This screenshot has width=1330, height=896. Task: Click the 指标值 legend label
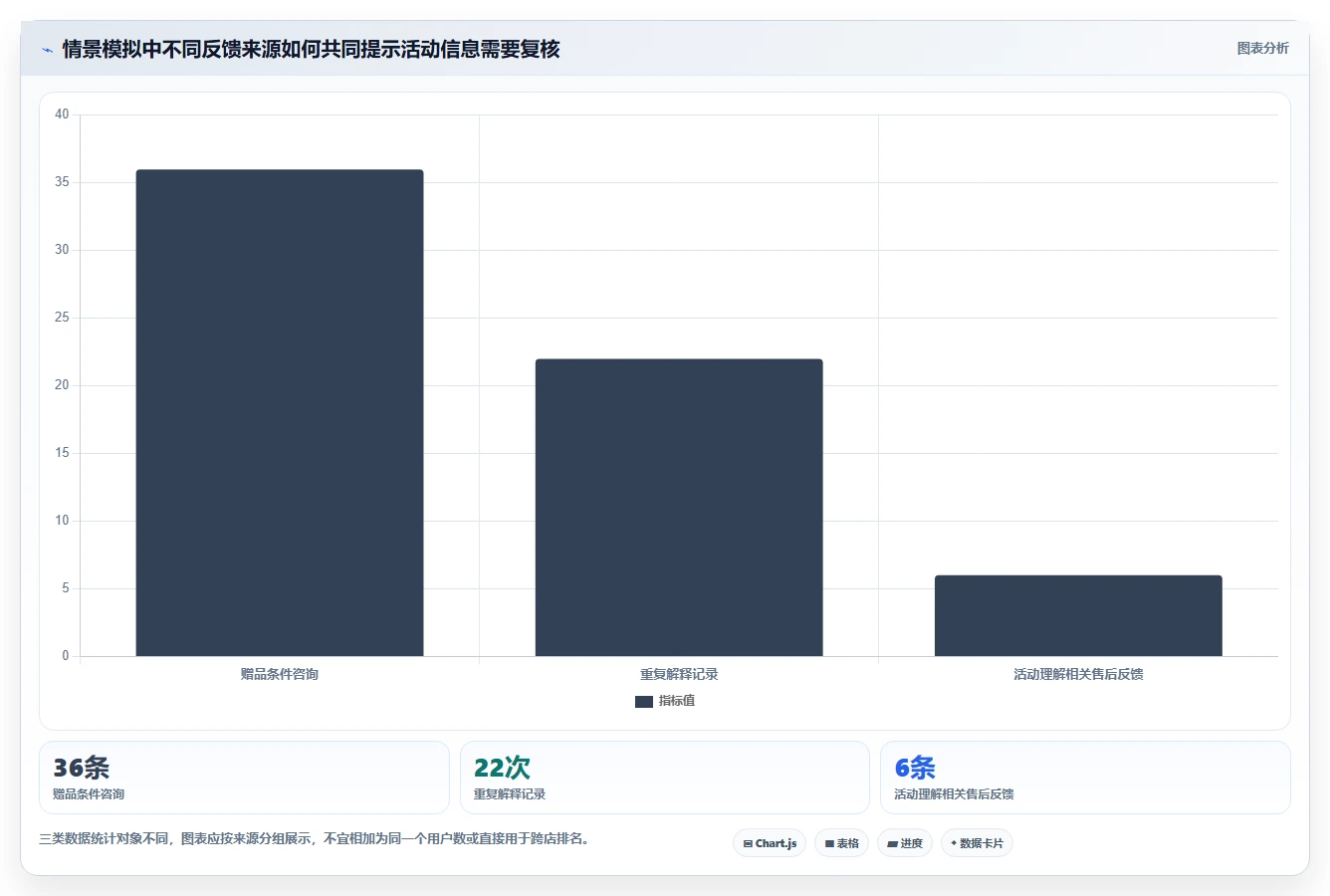point(677,701)
